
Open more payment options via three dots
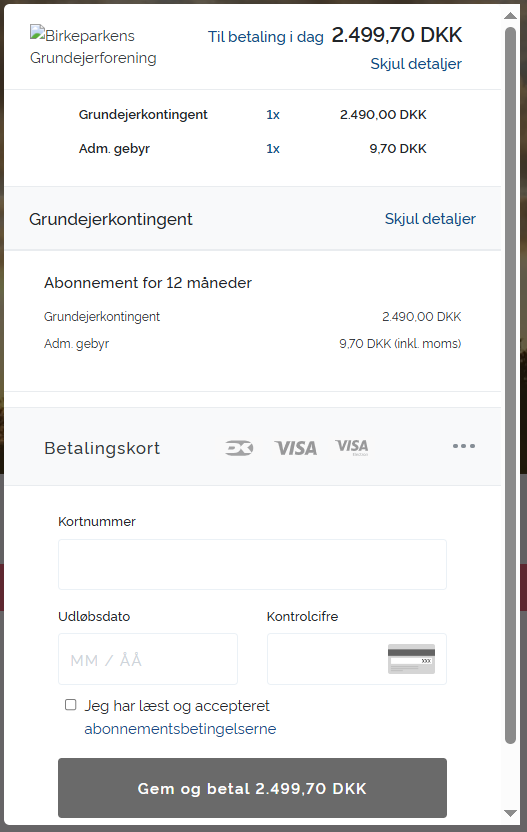(464, 446)
